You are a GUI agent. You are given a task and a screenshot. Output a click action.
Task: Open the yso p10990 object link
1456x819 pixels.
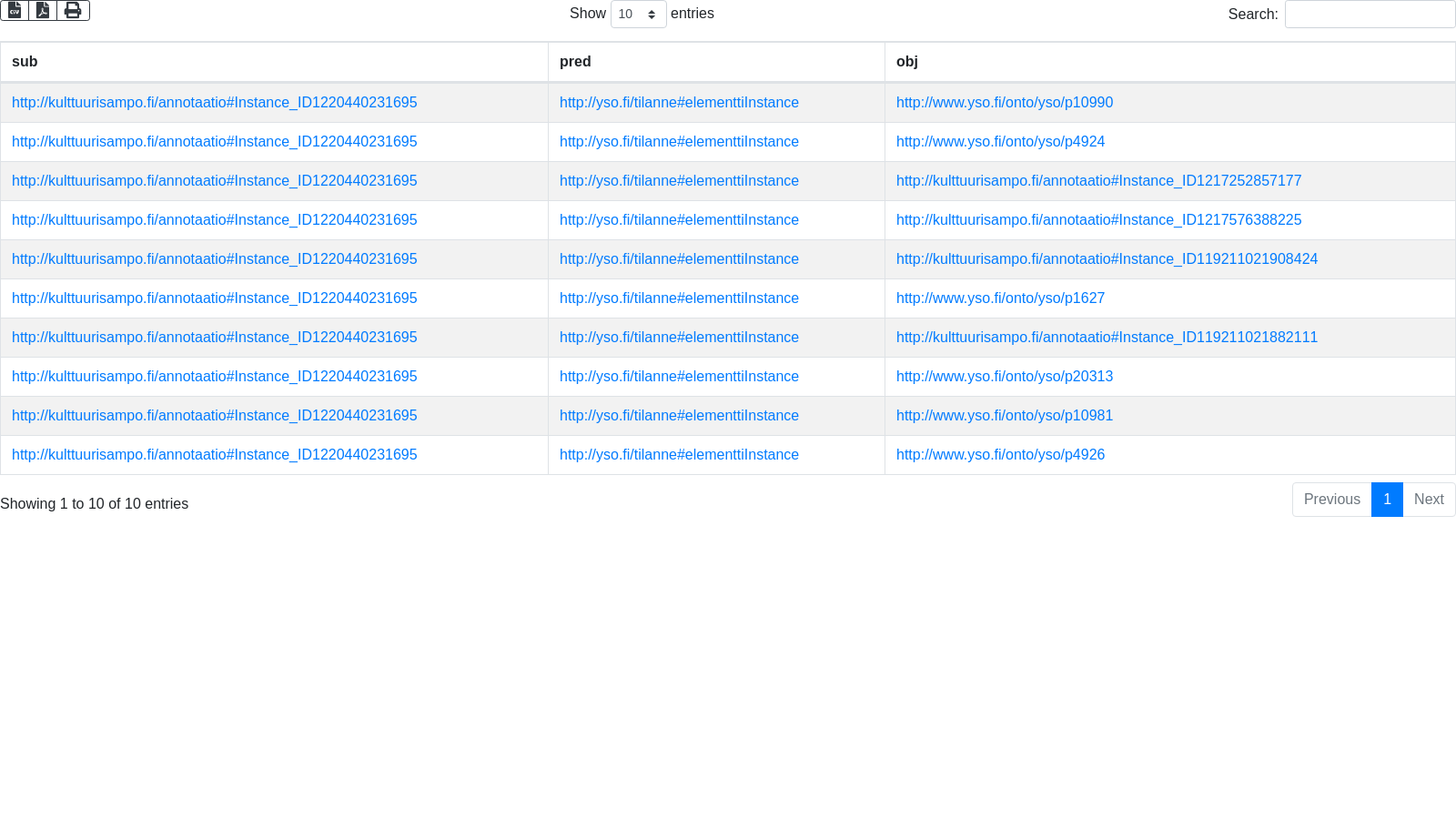coord(1004,103)
